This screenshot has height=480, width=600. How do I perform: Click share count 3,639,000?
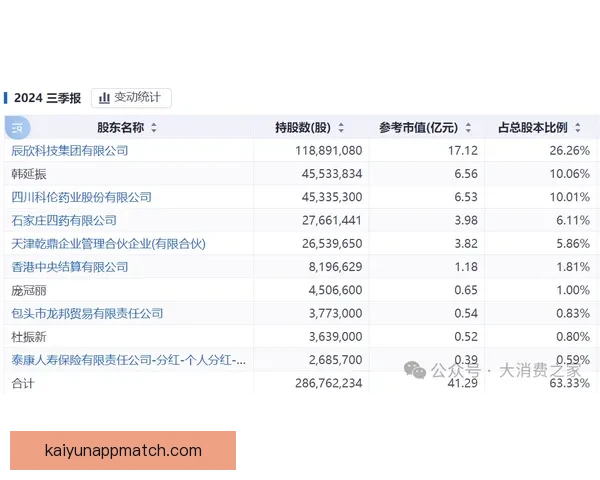coord(335,337)
